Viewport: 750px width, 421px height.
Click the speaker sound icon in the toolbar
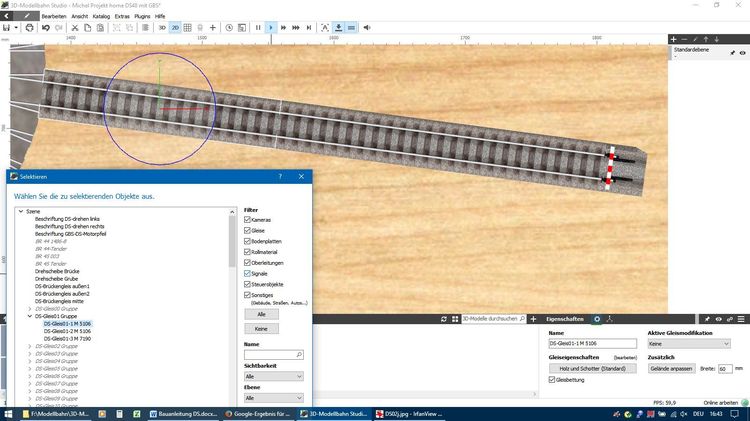[367, 28]
